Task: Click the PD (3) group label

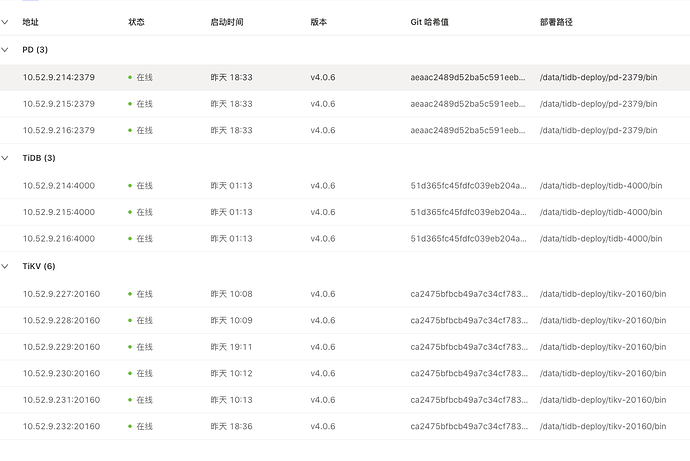Action: (35, 50)
